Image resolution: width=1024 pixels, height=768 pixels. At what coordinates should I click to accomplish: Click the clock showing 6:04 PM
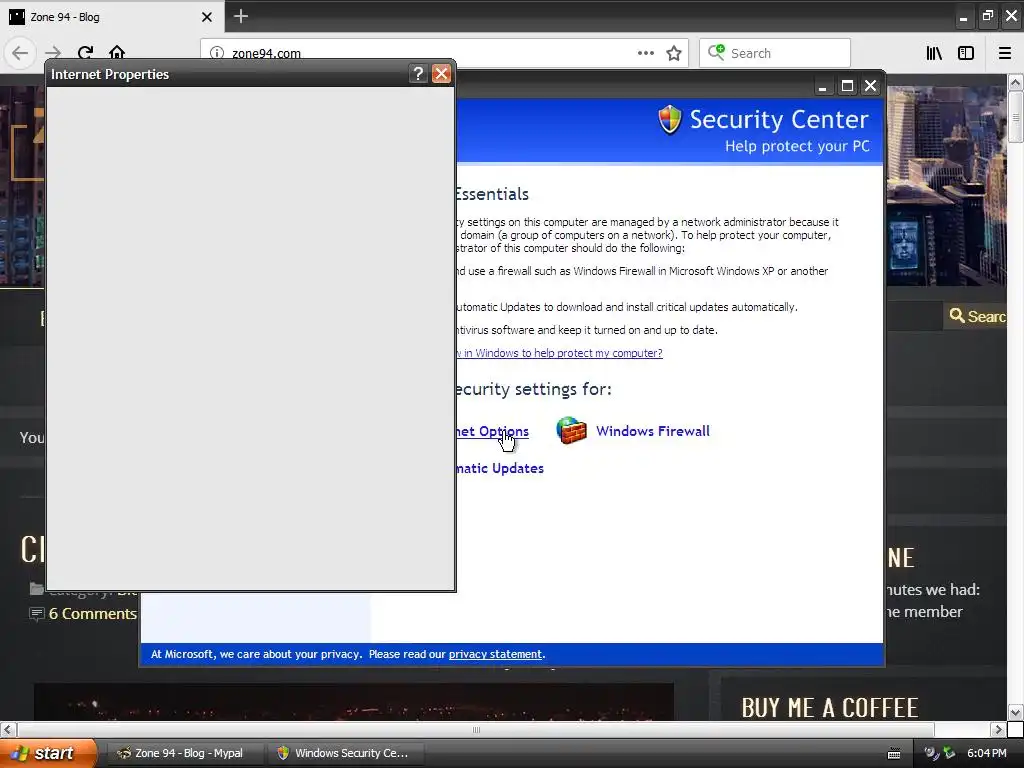pos(987,753)
